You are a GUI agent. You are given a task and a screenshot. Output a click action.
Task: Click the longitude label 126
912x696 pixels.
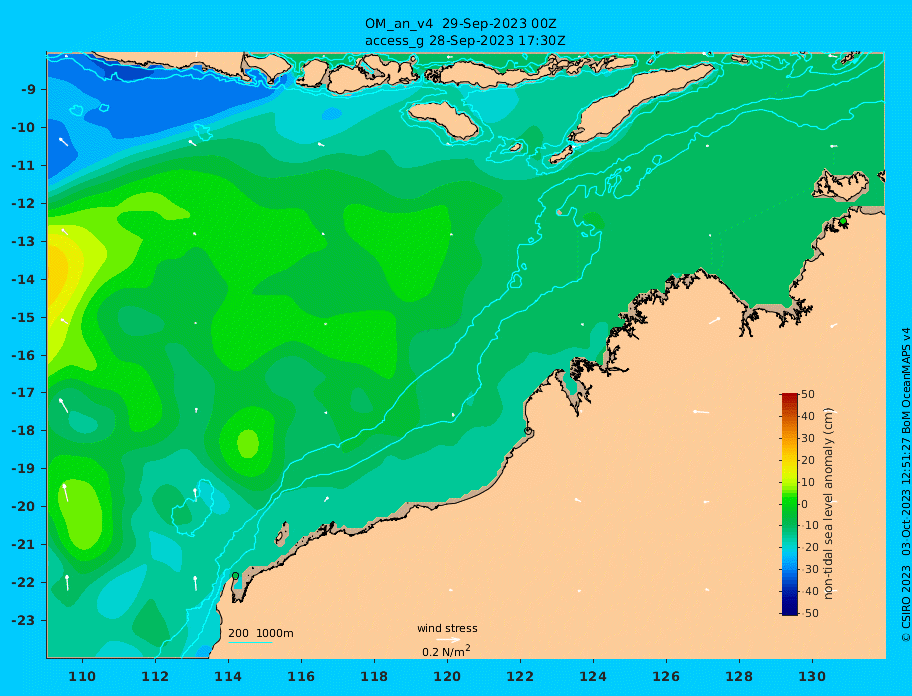click(x=666, y=676)
